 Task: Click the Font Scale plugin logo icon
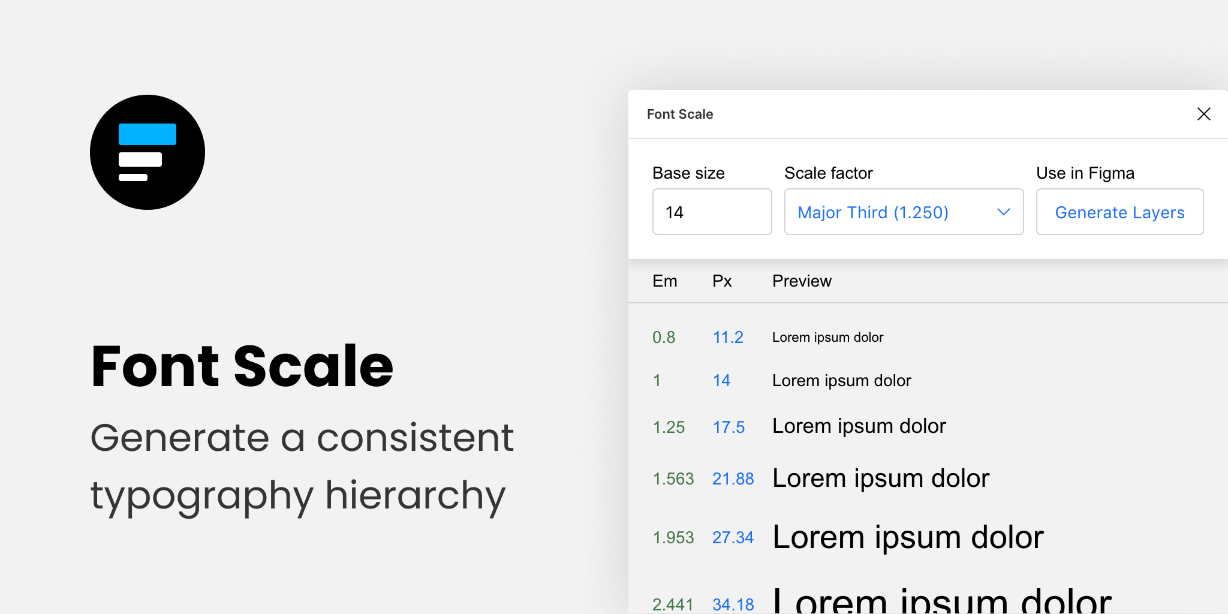tap(147, 152)
